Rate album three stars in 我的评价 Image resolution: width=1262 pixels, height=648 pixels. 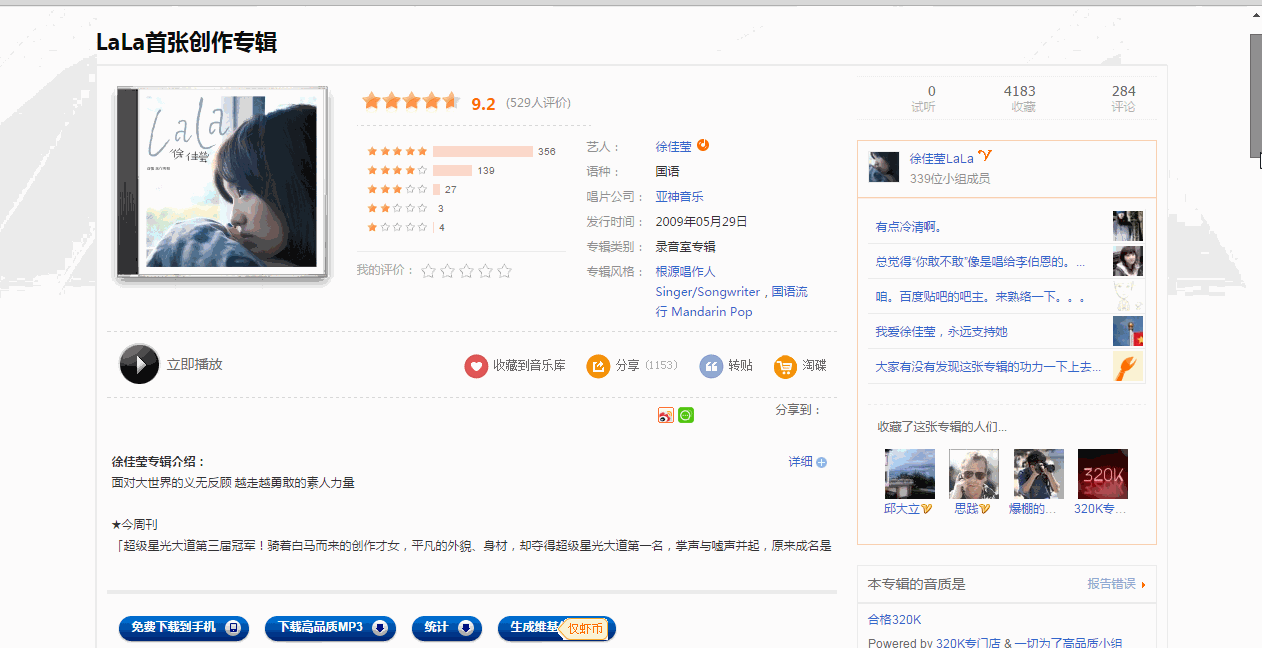point(466,271)
